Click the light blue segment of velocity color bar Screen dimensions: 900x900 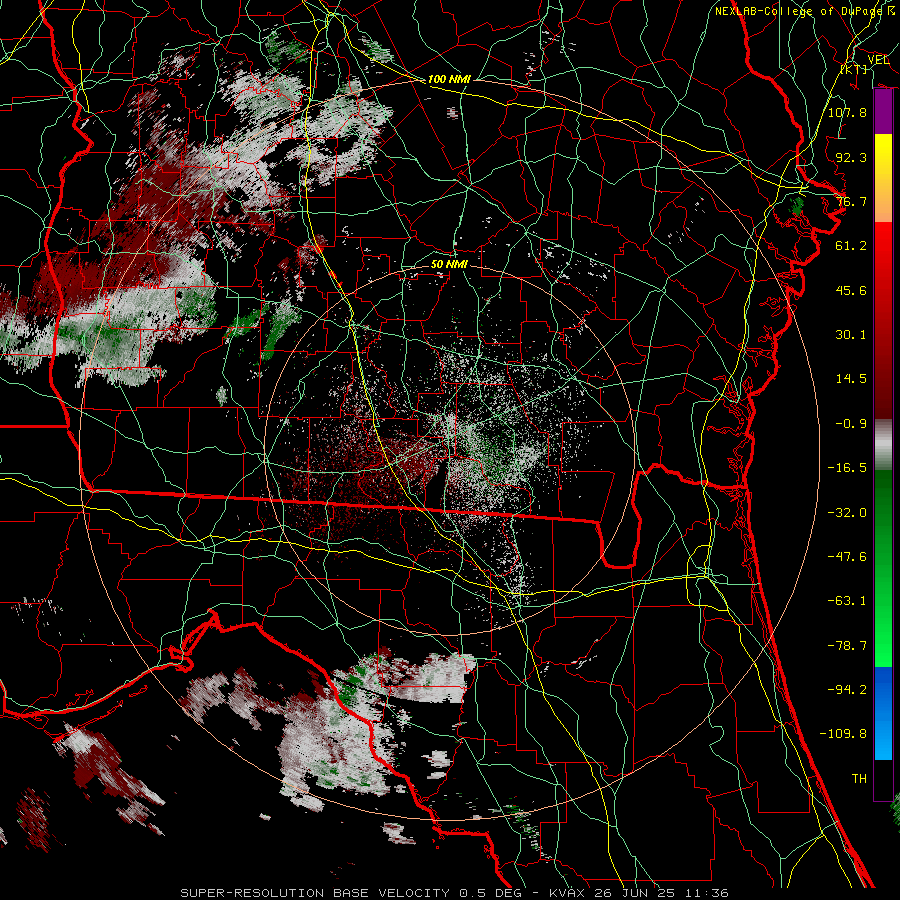[x=883, y=713]
